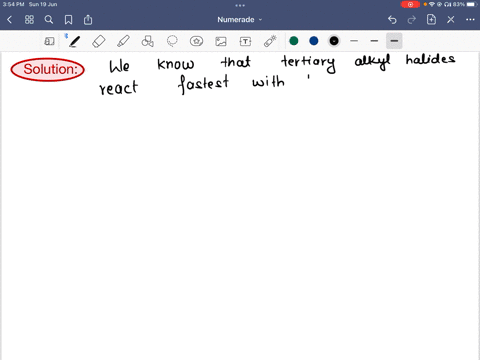Select the Pen tool
Image resolution: width=480 pixels, height=360 pixels.
(x=74, y=41)
